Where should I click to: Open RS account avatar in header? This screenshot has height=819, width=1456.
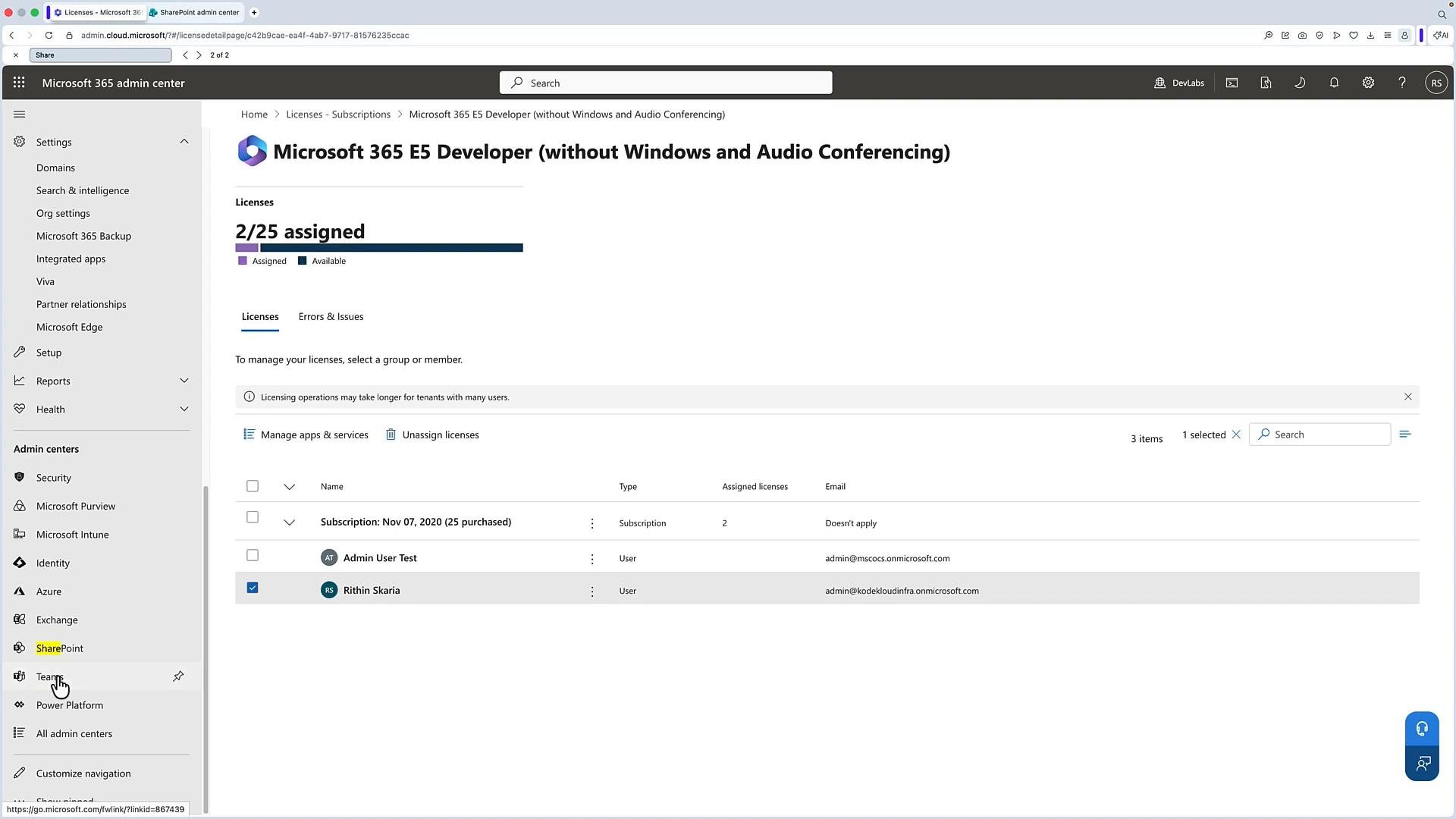click(x=1436, y=83)
